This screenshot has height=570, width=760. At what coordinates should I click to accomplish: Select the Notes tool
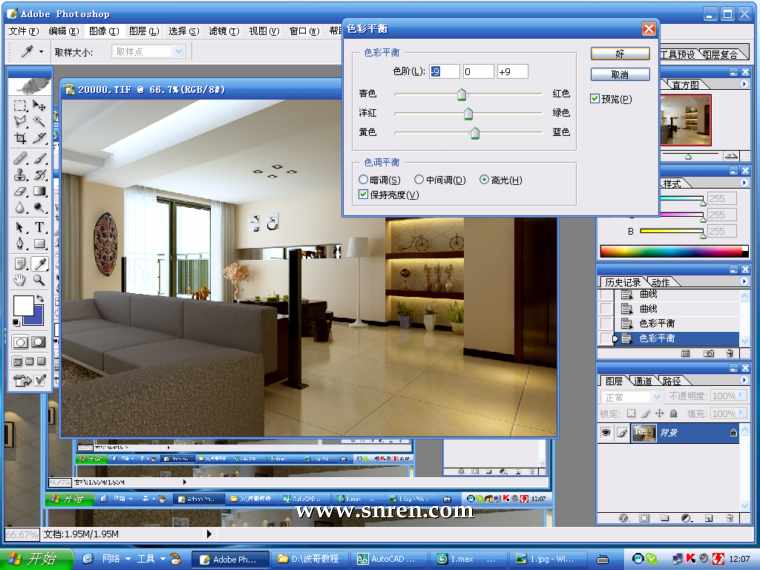click(20, 264)
